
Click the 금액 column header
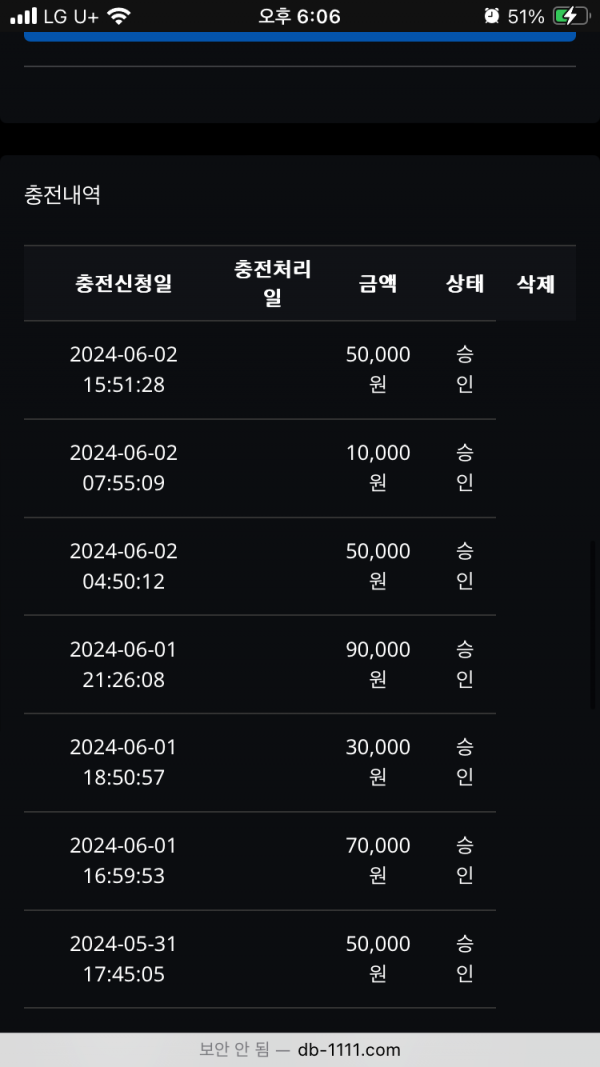click(x=378, y=283)
